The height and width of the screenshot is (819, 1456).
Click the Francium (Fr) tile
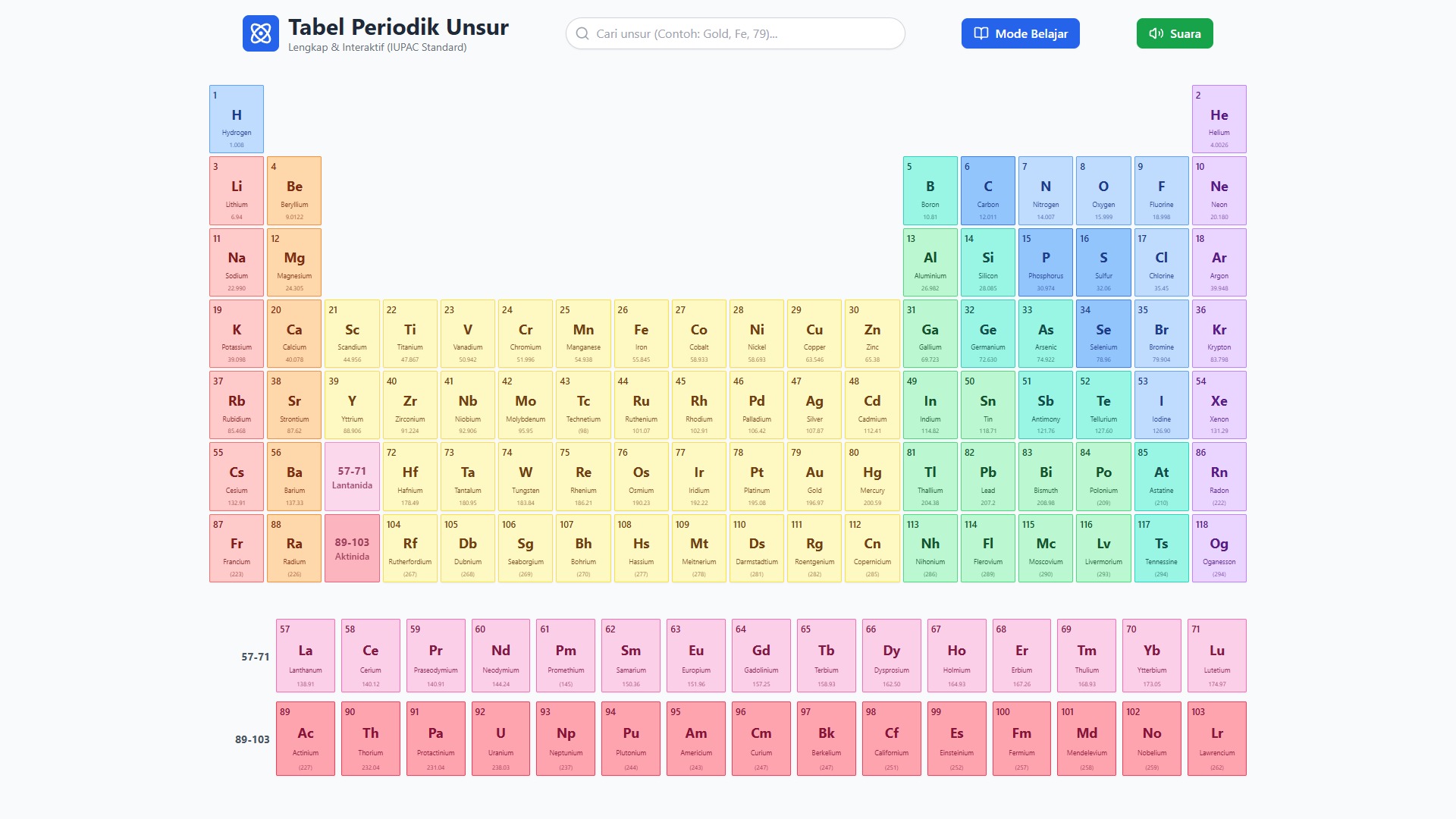coord(236,548)
